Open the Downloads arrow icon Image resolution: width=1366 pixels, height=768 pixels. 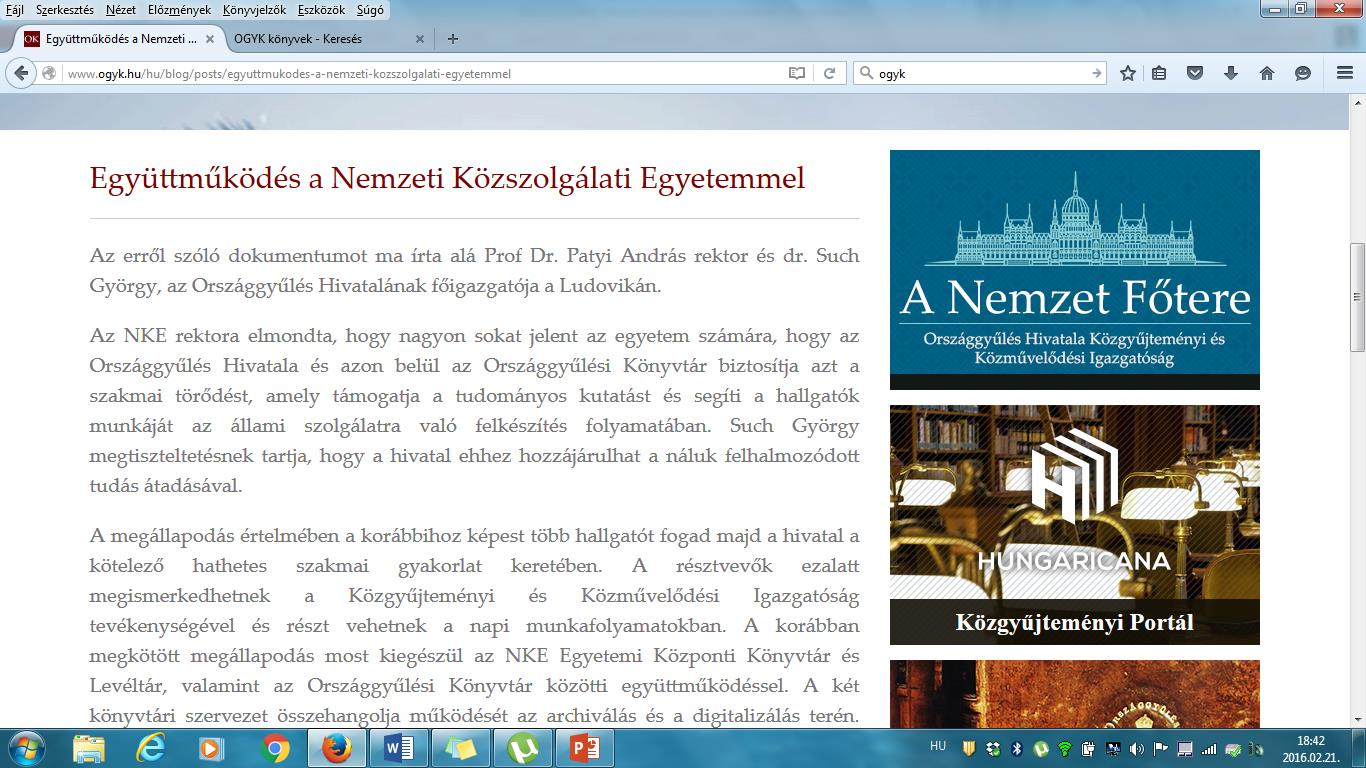[x=1231, y=73]
